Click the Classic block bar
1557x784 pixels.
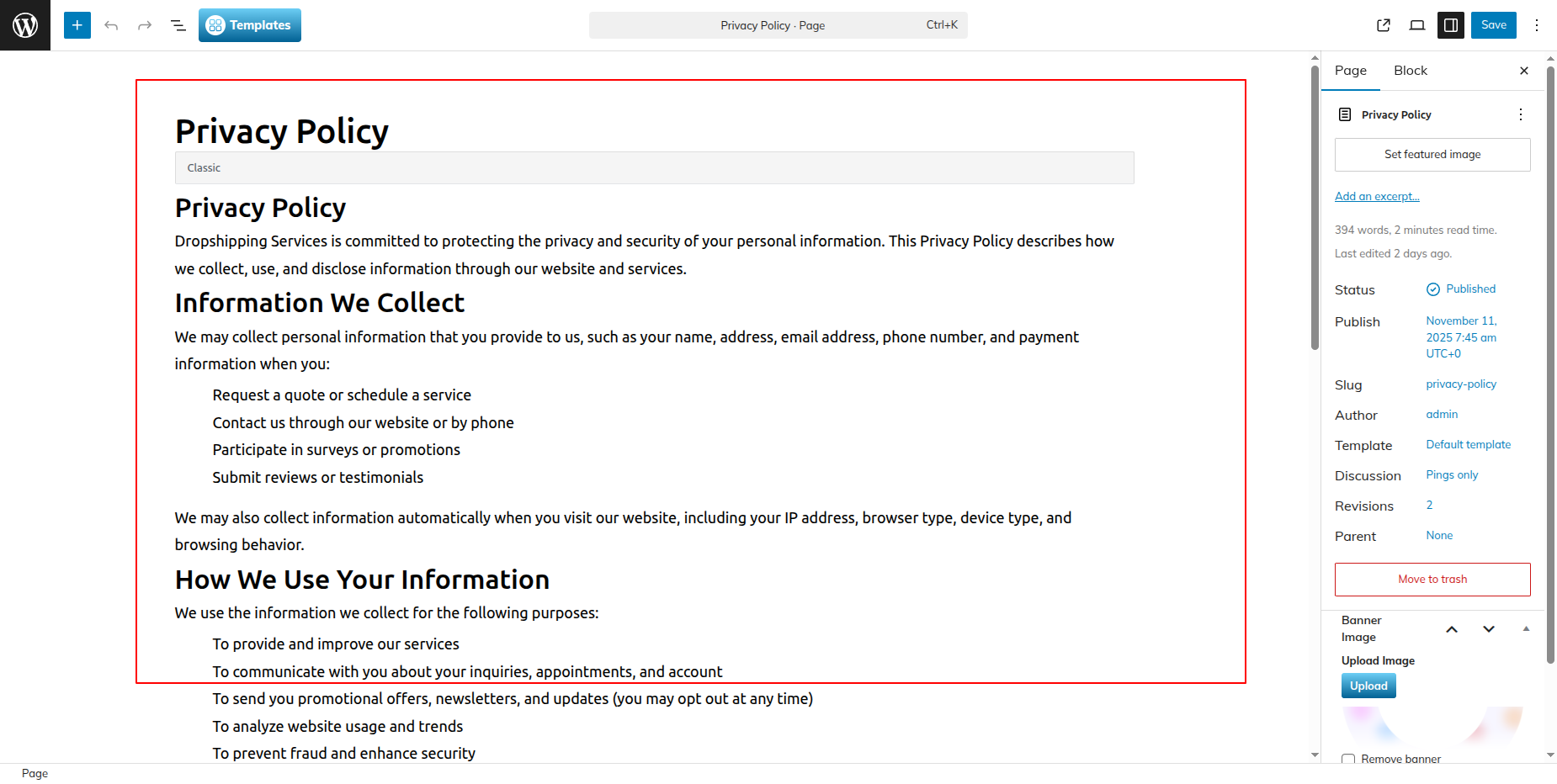click(x=654, y=168)
